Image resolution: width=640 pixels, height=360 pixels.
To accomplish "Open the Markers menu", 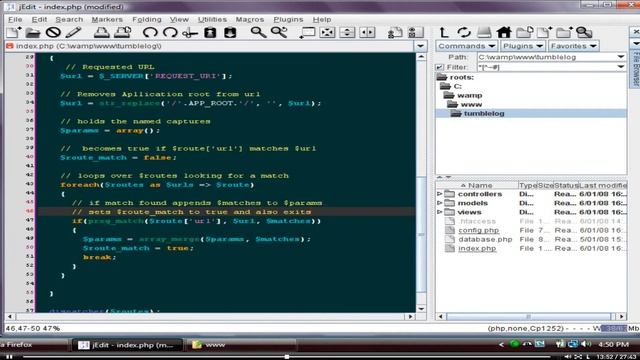I will [x=107, y=19].
